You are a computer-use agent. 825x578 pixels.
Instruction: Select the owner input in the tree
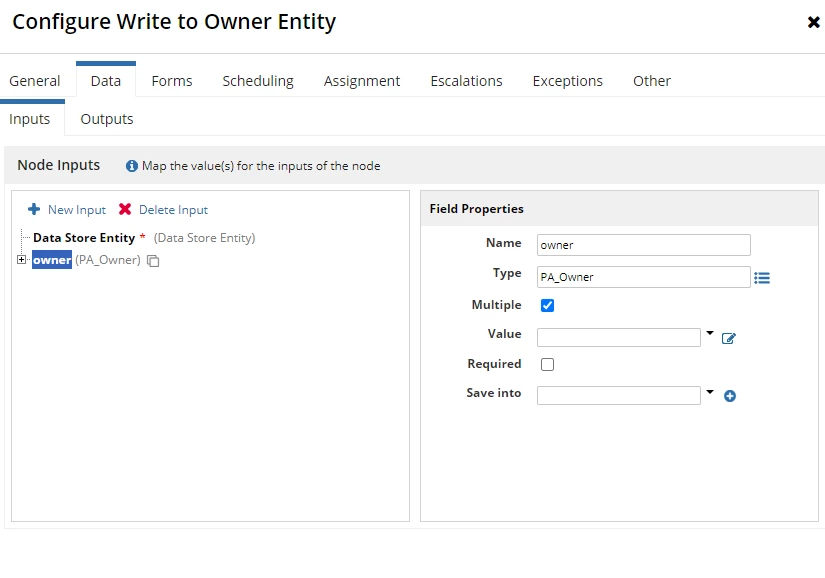[52, 260]
